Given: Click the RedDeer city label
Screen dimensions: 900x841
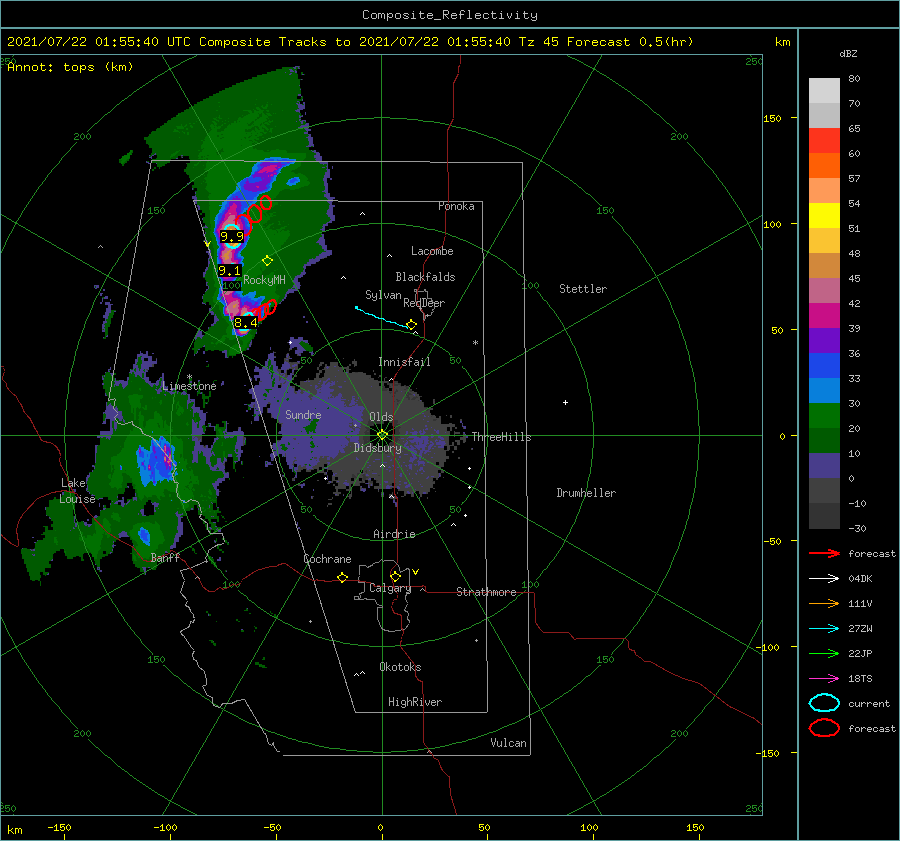Looking at the screenshot, I should pos(424,303).
